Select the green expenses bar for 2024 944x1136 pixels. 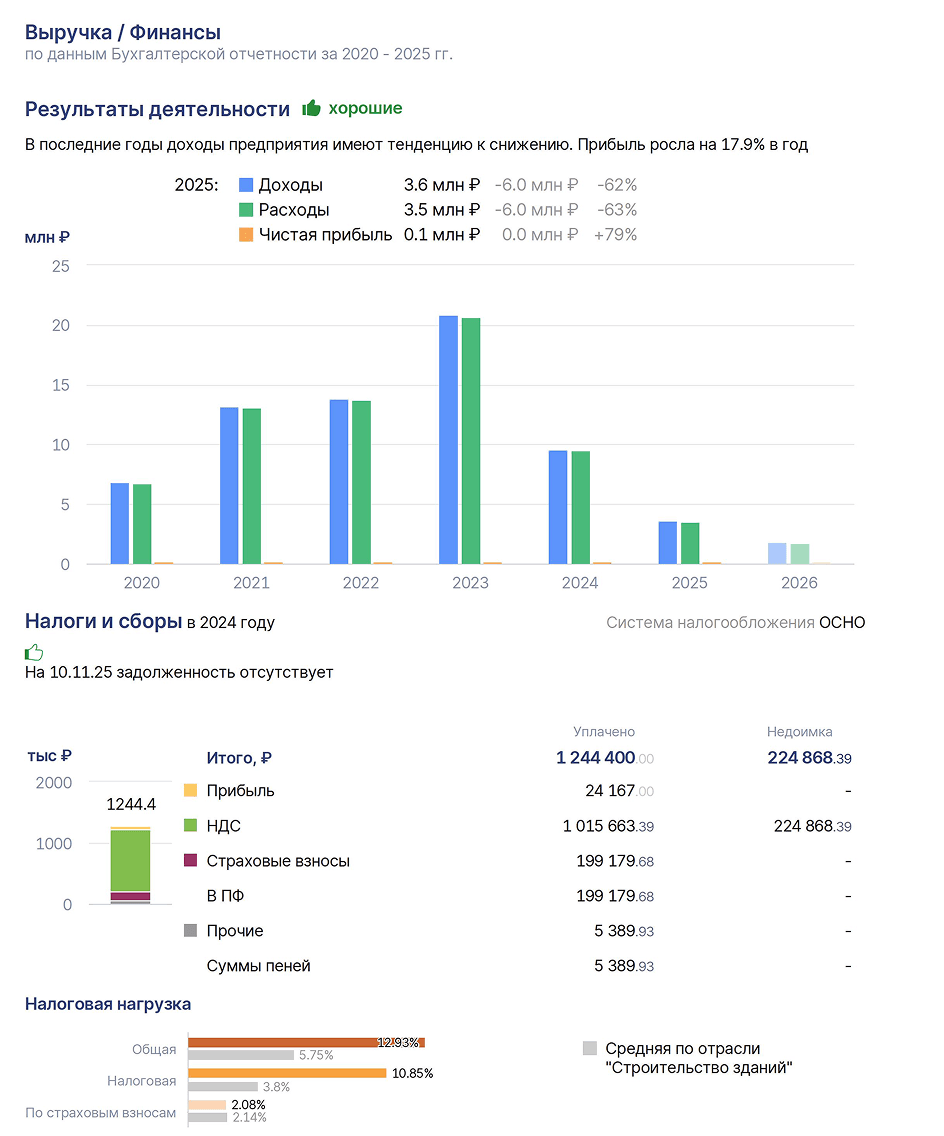point(580,507)
